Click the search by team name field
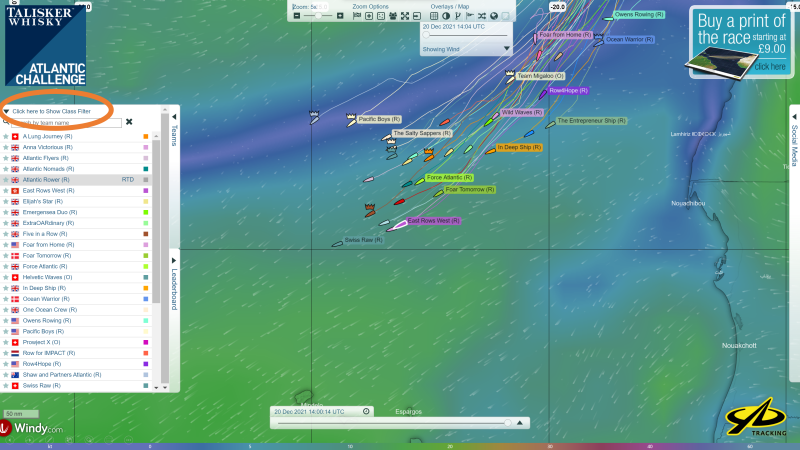Viewport: 800px width, 450px height. (66, 122)
